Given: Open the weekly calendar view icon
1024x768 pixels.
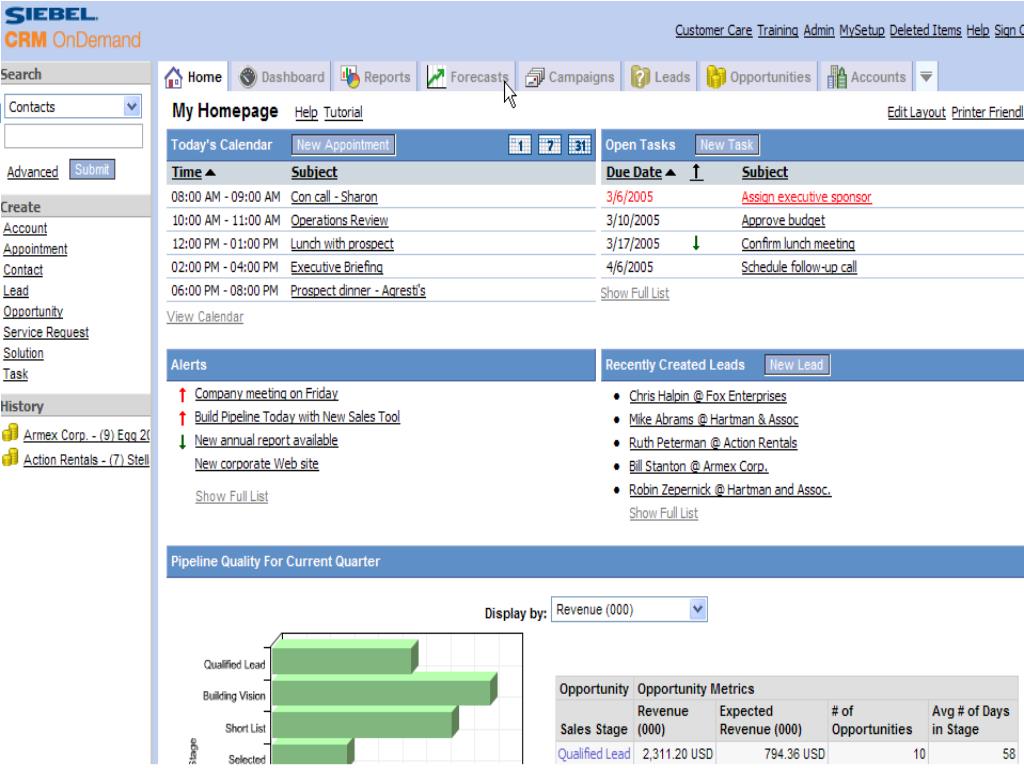Looking at the screenshot, I should pos(549,145).
